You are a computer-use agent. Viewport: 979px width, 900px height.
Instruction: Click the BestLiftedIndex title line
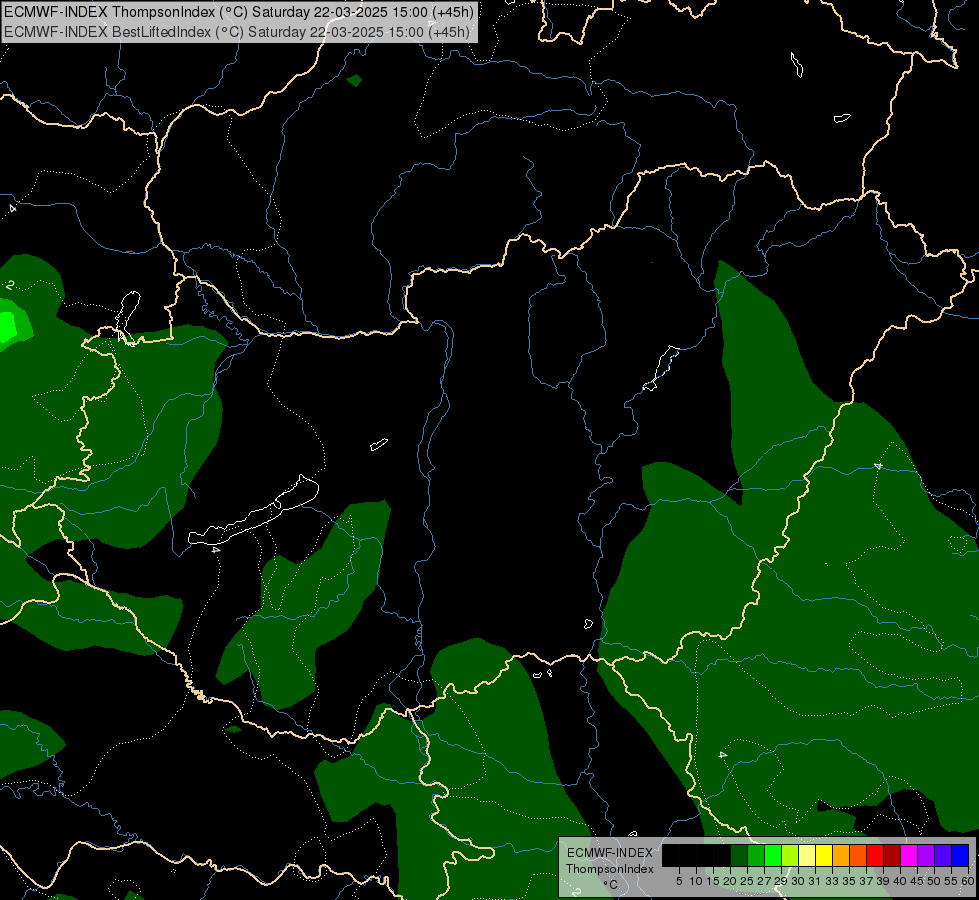(237, 32)
